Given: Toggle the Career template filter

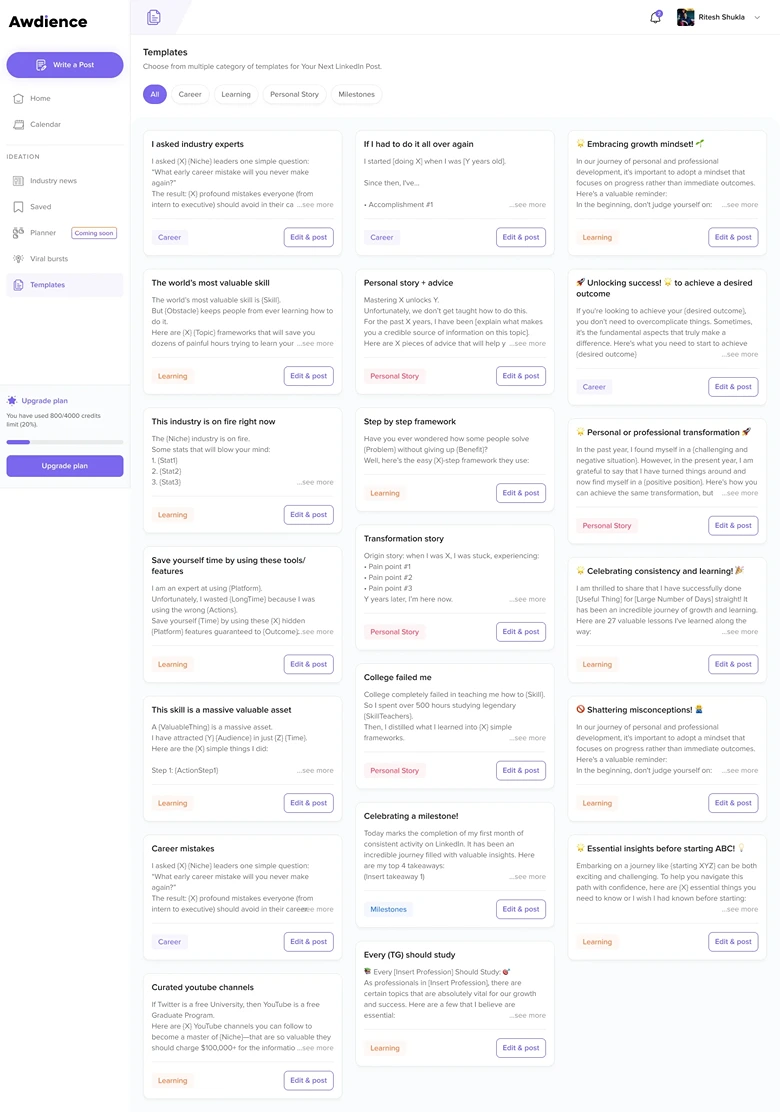Looking at the screenshot, I should click(x=189, y=94).
